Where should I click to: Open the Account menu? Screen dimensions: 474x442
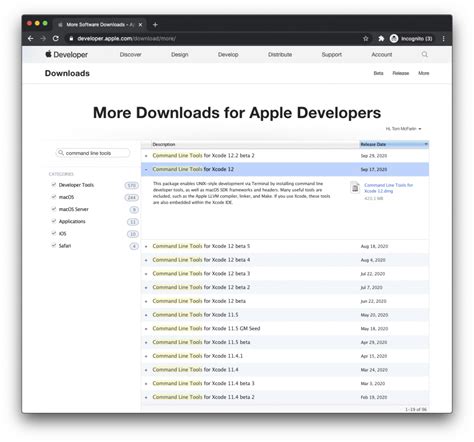click(x=382, y=54)
